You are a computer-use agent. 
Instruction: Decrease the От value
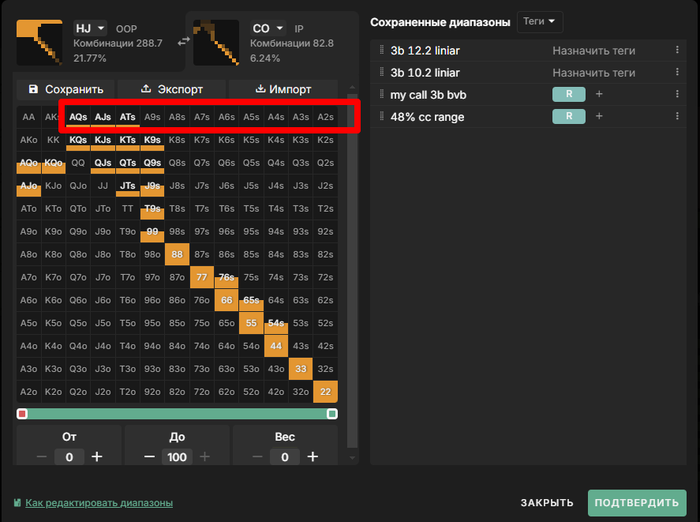pyautogui.click(x=42, y=457)
